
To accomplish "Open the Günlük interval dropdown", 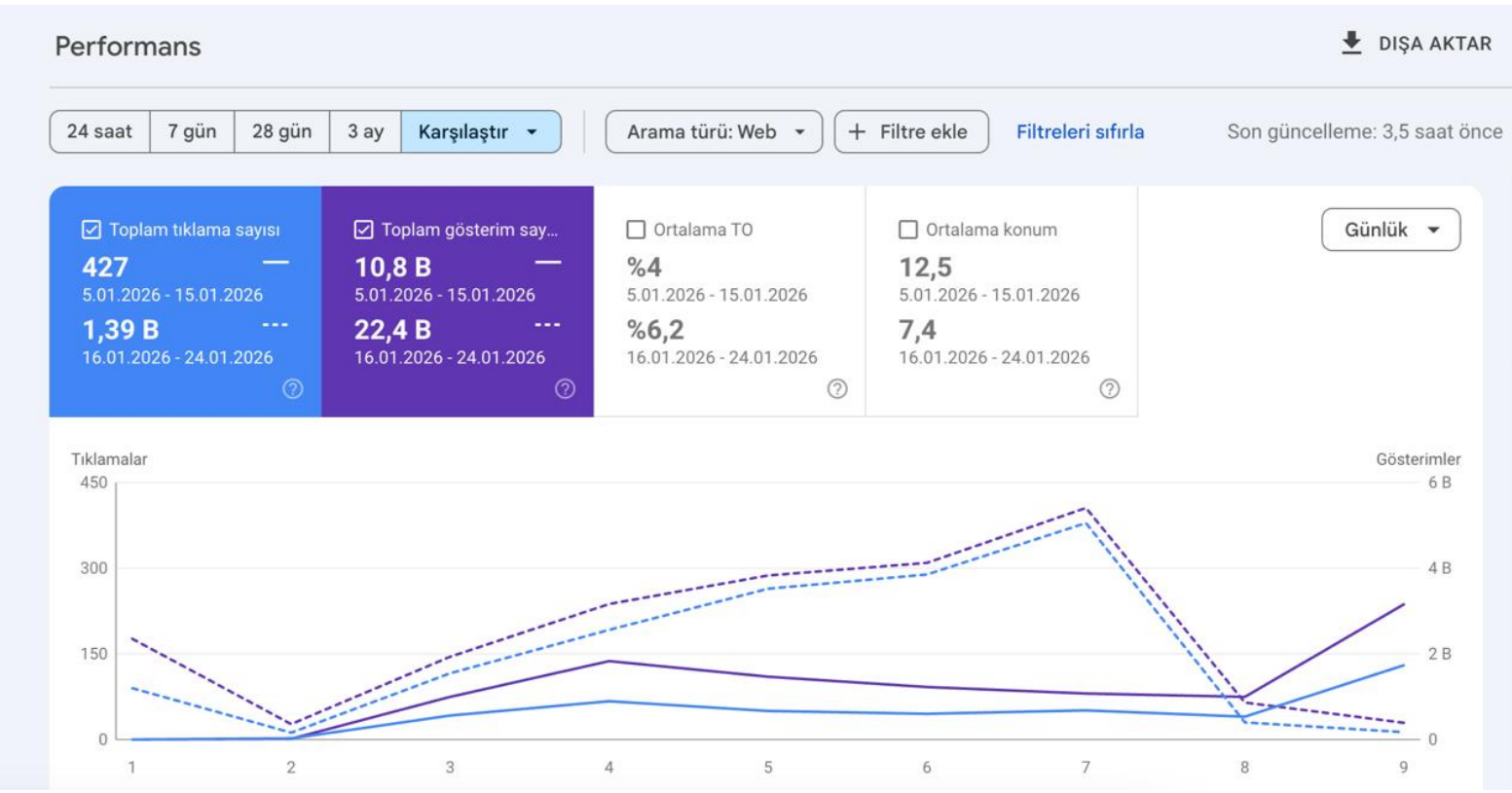I will point(1390,230).
